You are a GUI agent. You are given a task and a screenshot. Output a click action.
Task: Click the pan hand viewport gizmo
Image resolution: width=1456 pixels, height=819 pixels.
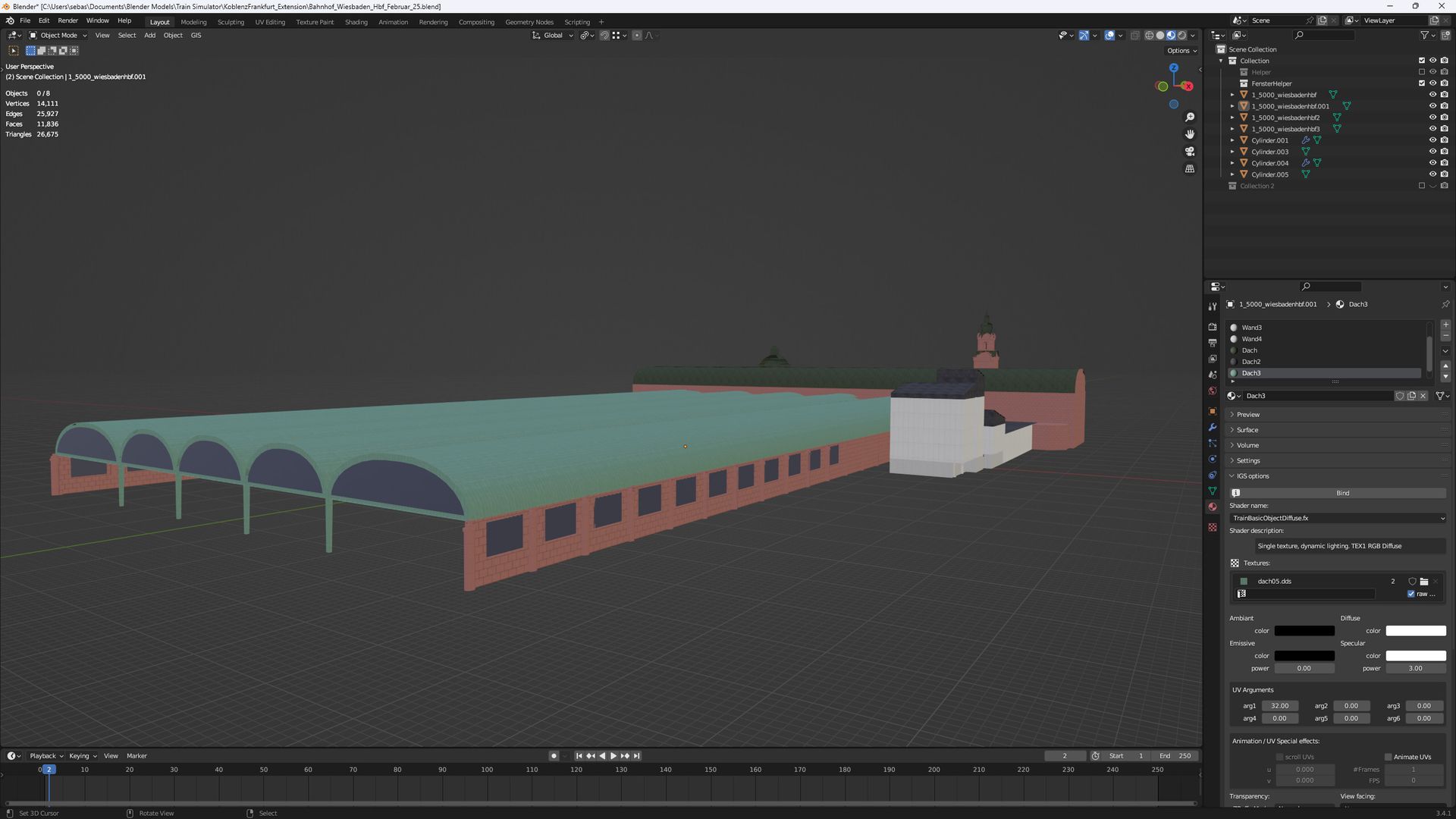[1190, 134]
